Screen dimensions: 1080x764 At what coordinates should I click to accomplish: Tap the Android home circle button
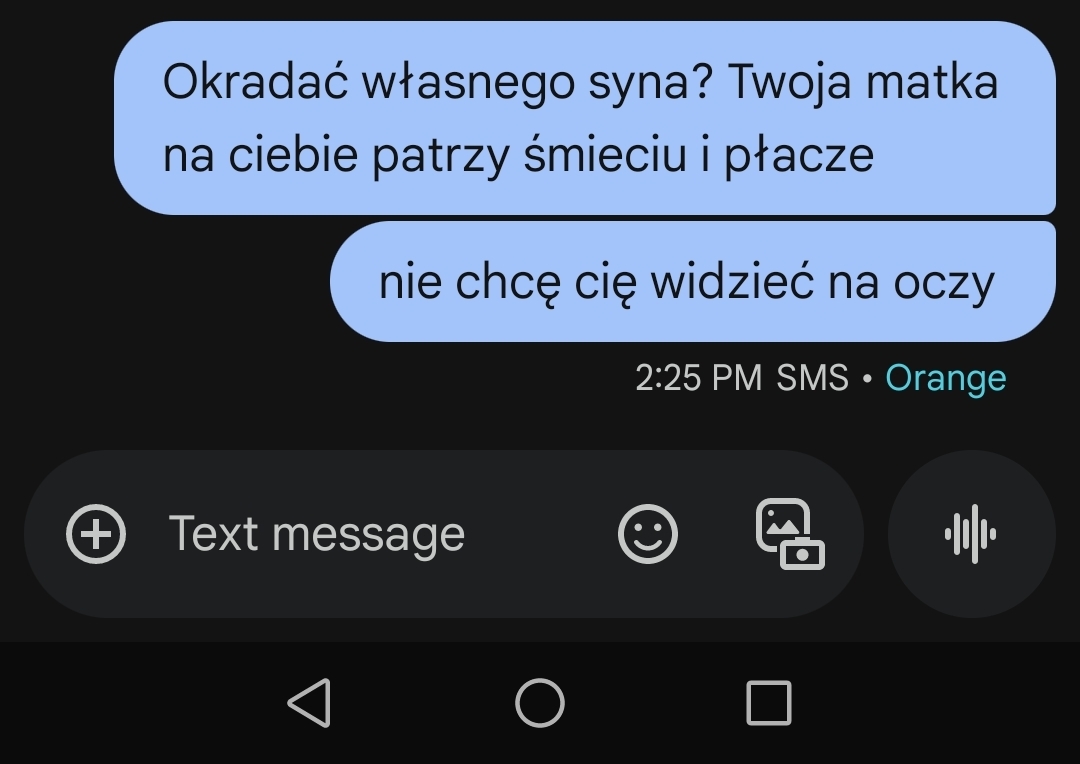(540, 703)
